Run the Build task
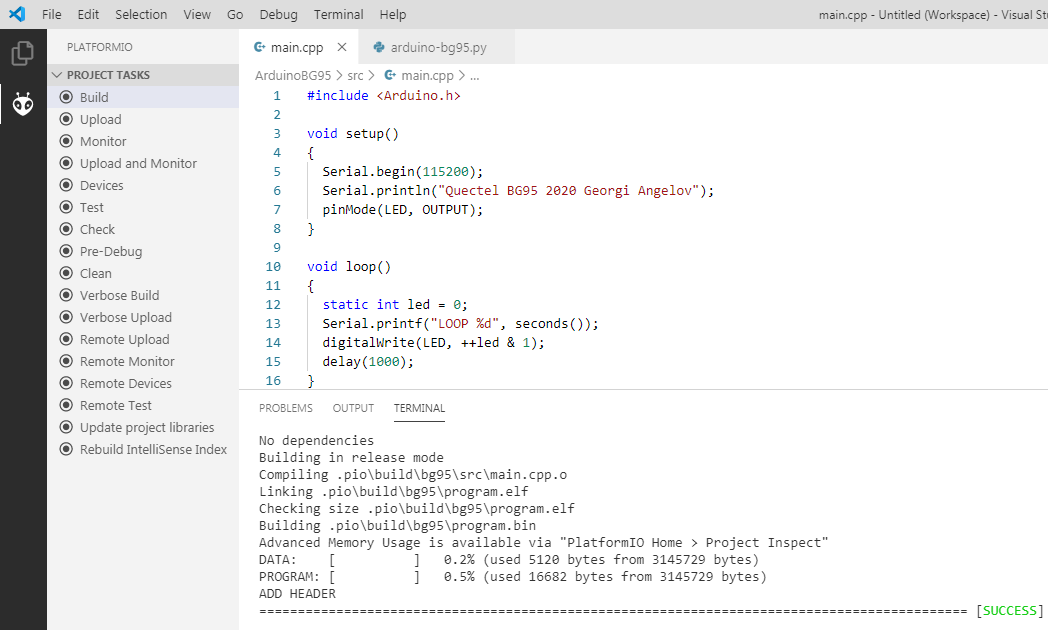Image resolution: width=1048 pixels, height=630 pixels. (x=144, y=97)
